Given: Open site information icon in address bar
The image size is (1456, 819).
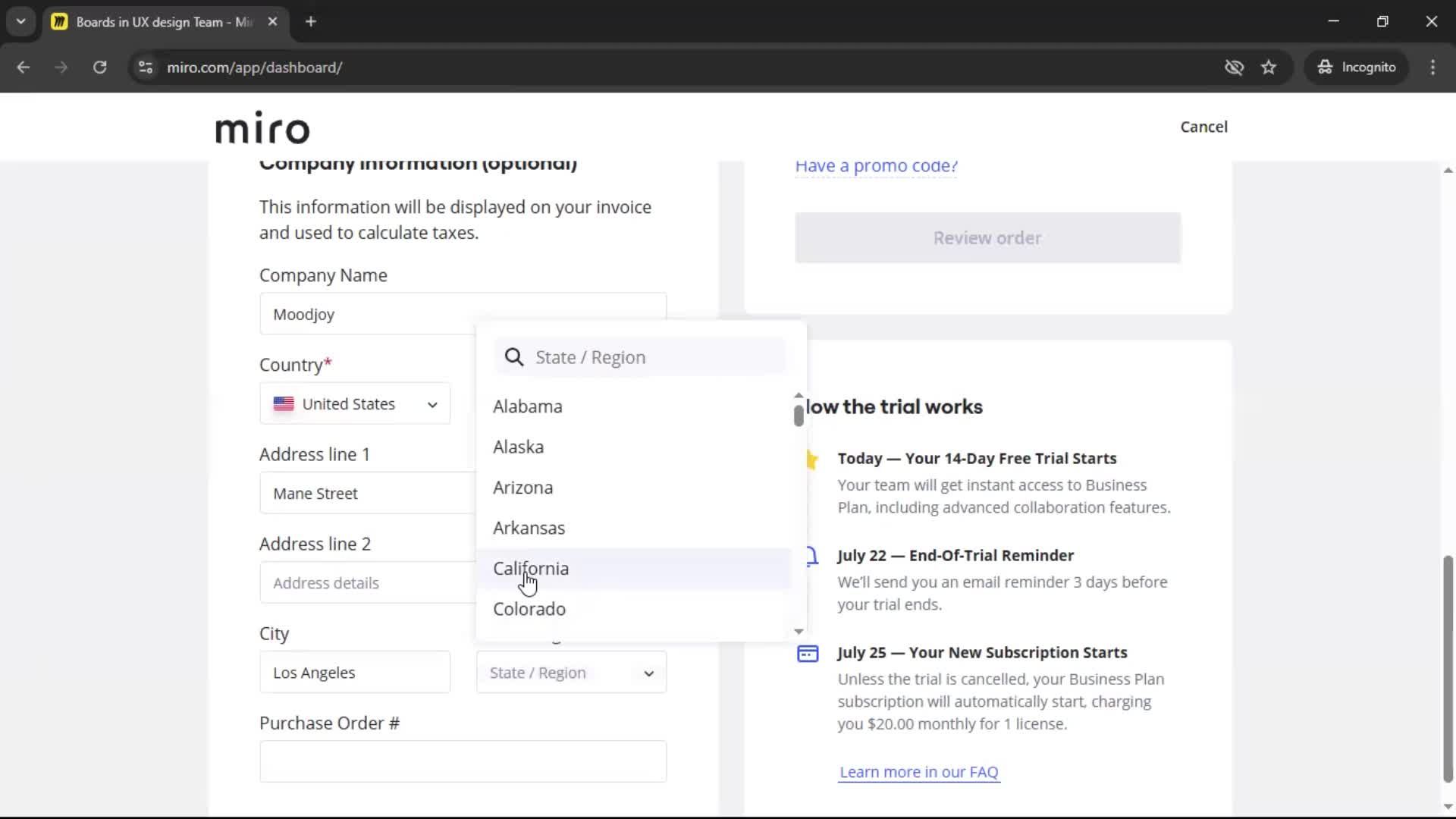Looking at the screenshot, I should coord(146,67).
